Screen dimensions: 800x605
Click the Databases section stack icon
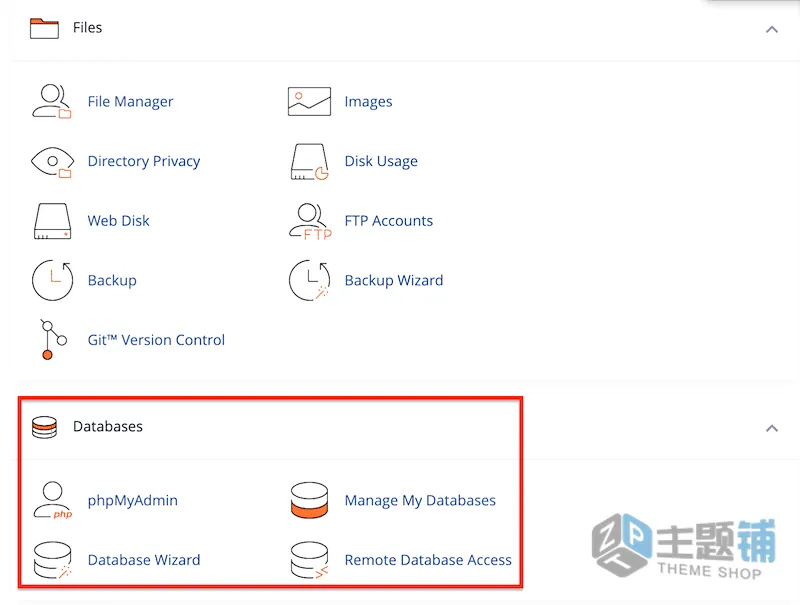(44, 427)
